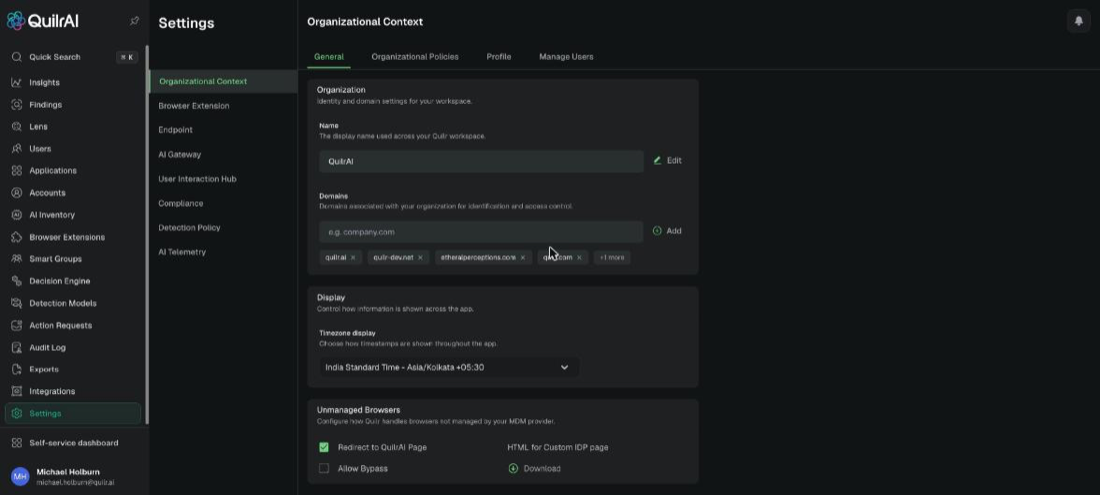Open Endpoint settings
Viewport: 1100px width, 495px height.
(x=175, y=130)
